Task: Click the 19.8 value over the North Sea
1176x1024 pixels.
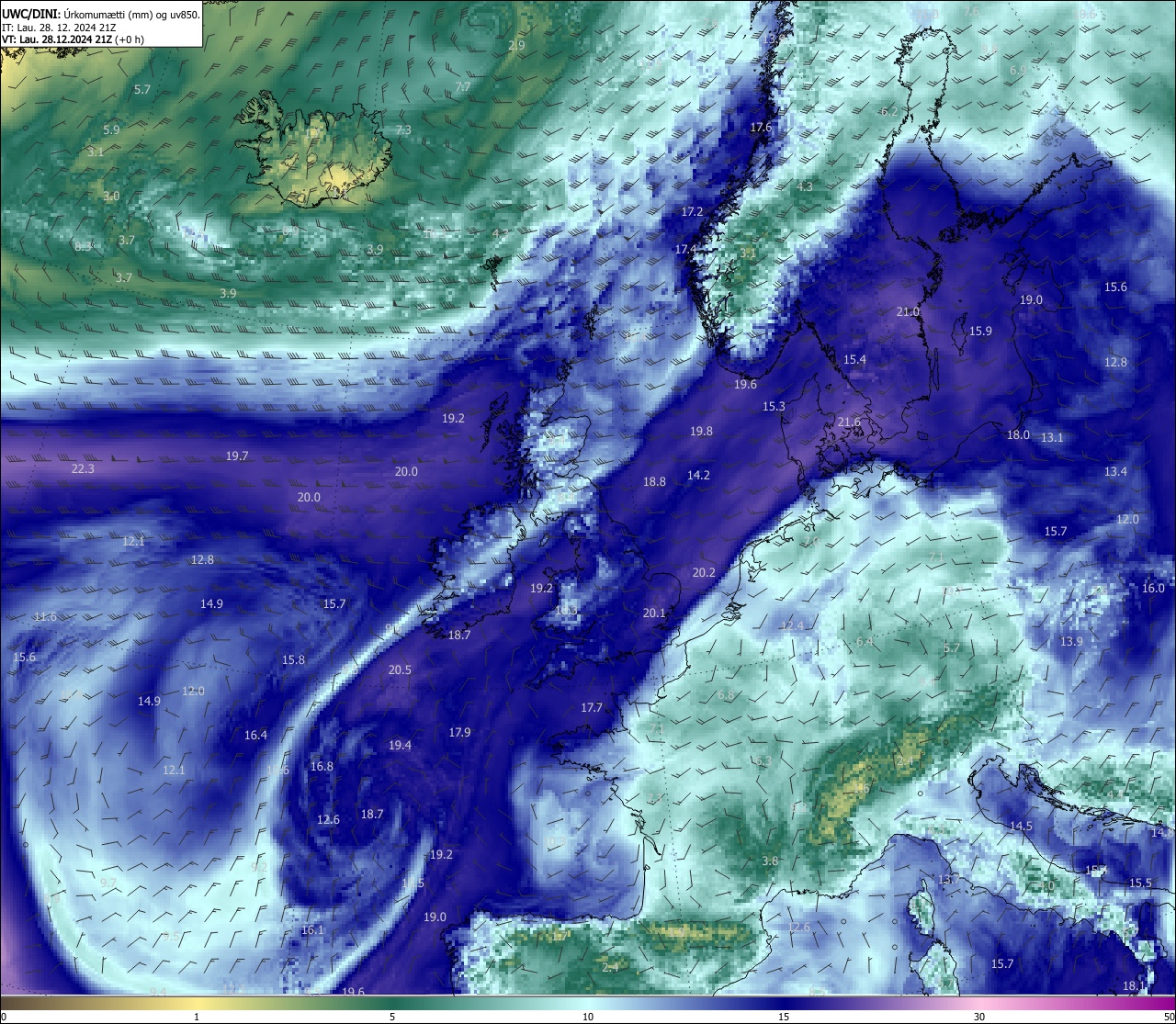Action: (x=701, y=432)
